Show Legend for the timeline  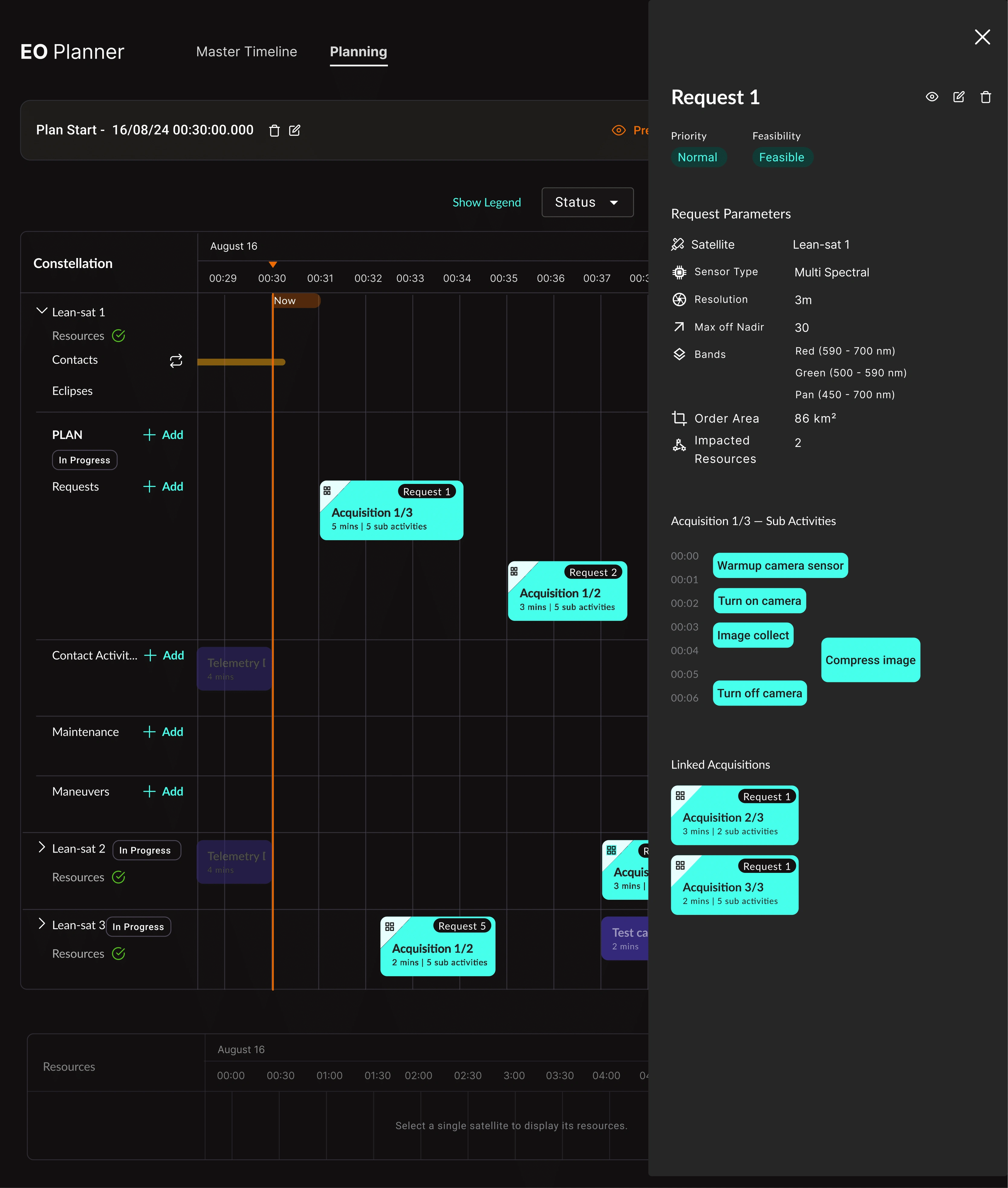[x=487, y=202]
